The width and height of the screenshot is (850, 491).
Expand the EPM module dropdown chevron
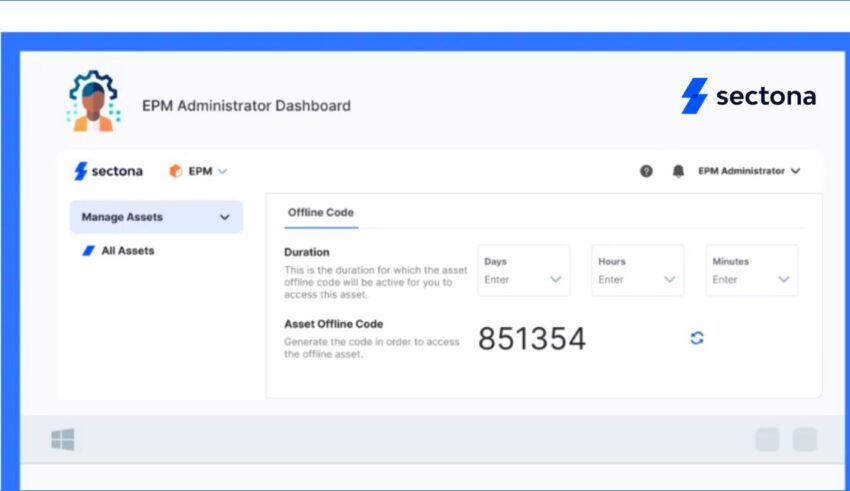222,171
